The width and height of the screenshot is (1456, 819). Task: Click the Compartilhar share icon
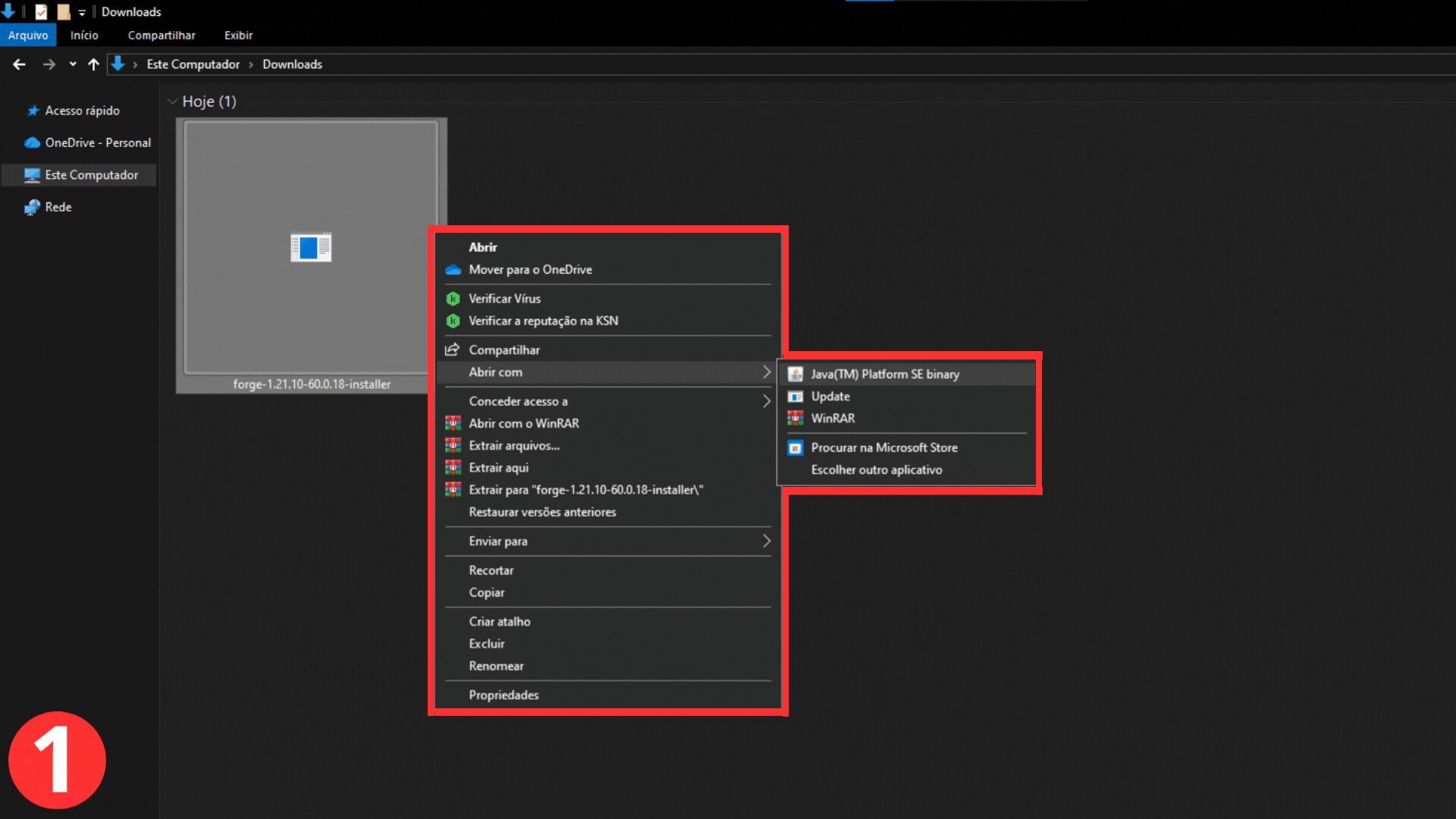click(452, 350)
